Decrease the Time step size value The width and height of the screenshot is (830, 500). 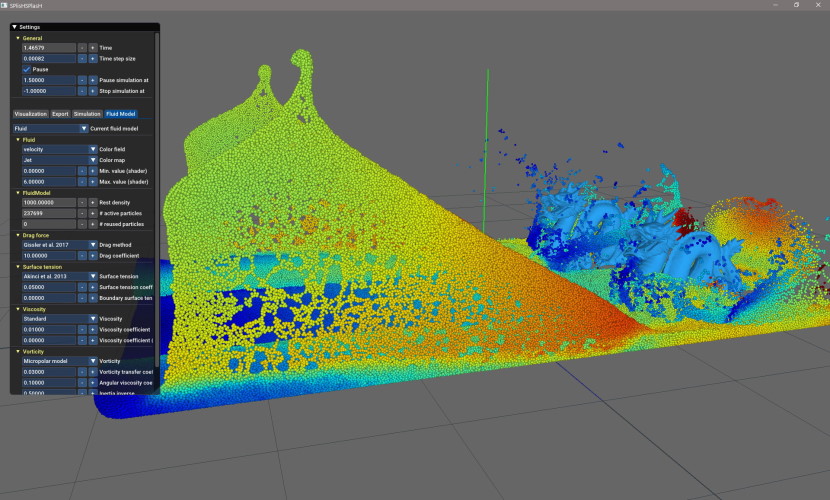click(82, 59)
